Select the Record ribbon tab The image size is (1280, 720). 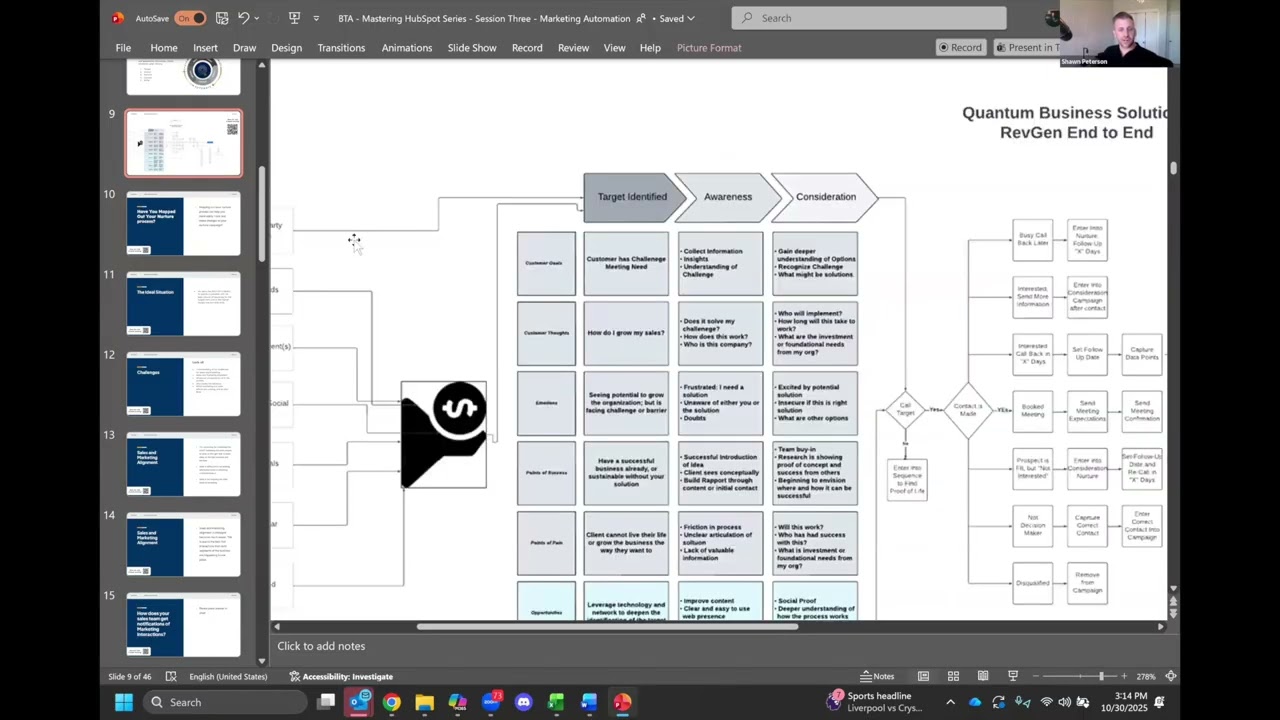pos(527,47)
